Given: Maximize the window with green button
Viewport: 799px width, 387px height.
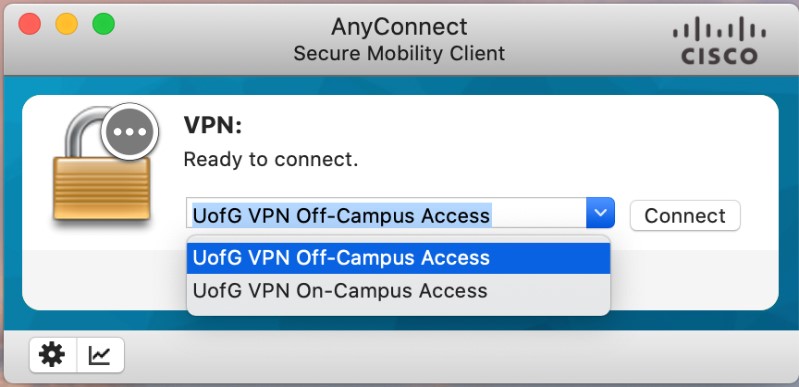Looking at the screenshot, I should [x=103, y=24].
